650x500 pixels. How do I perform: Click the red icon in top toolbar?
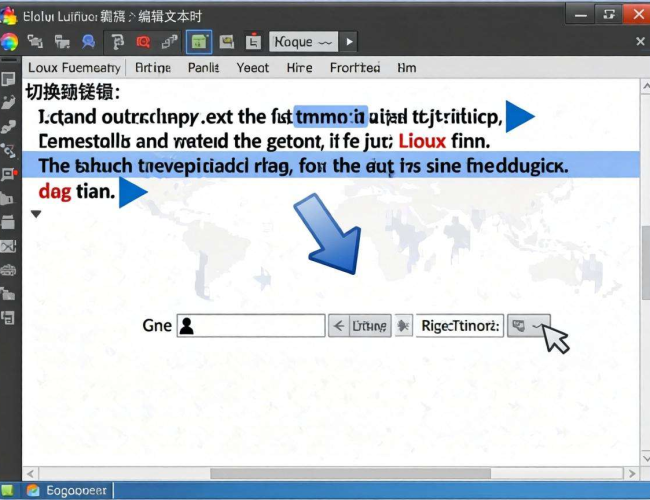(142, 42)
